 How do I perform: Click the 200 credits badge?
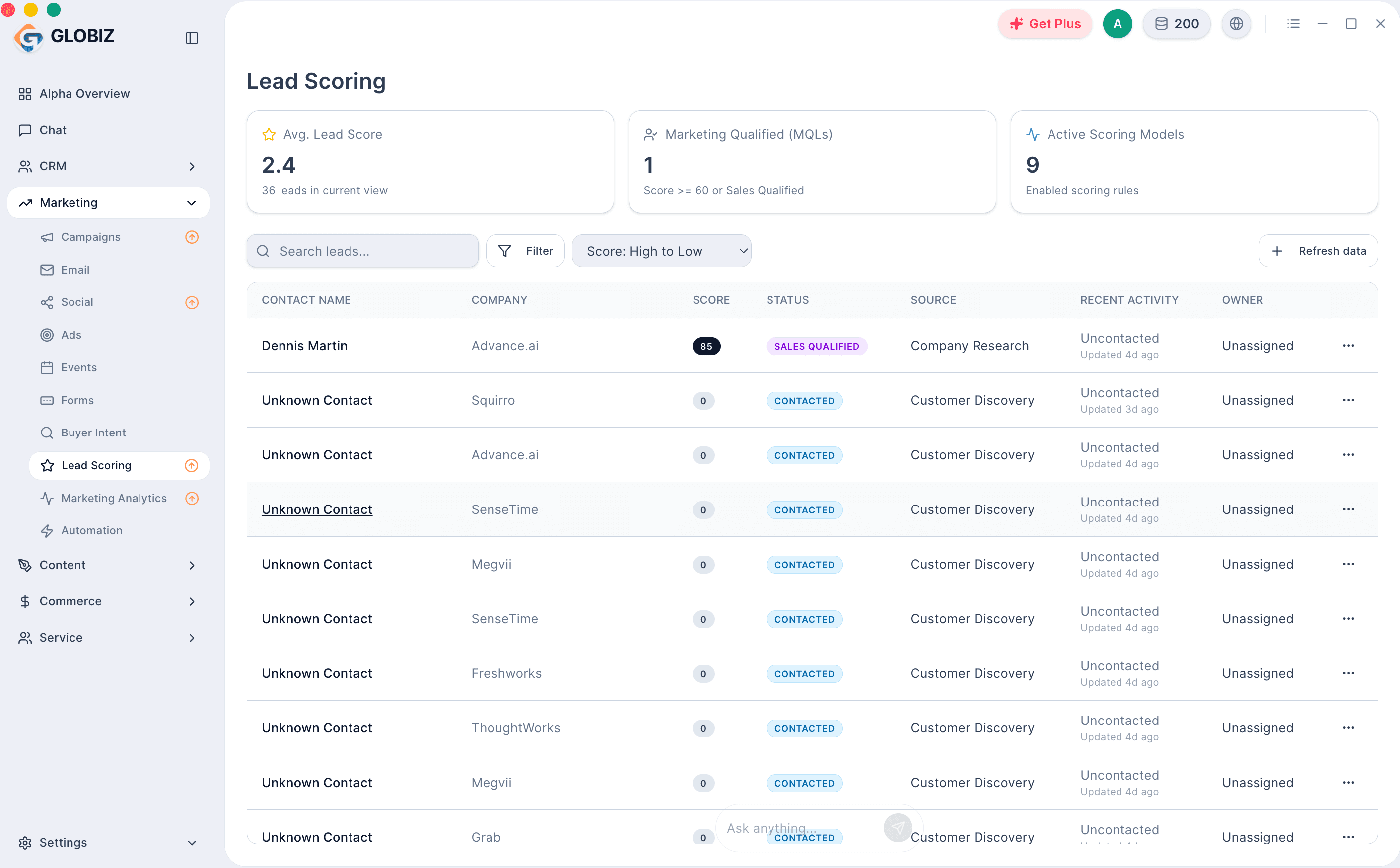click(x=1176, y=24)
